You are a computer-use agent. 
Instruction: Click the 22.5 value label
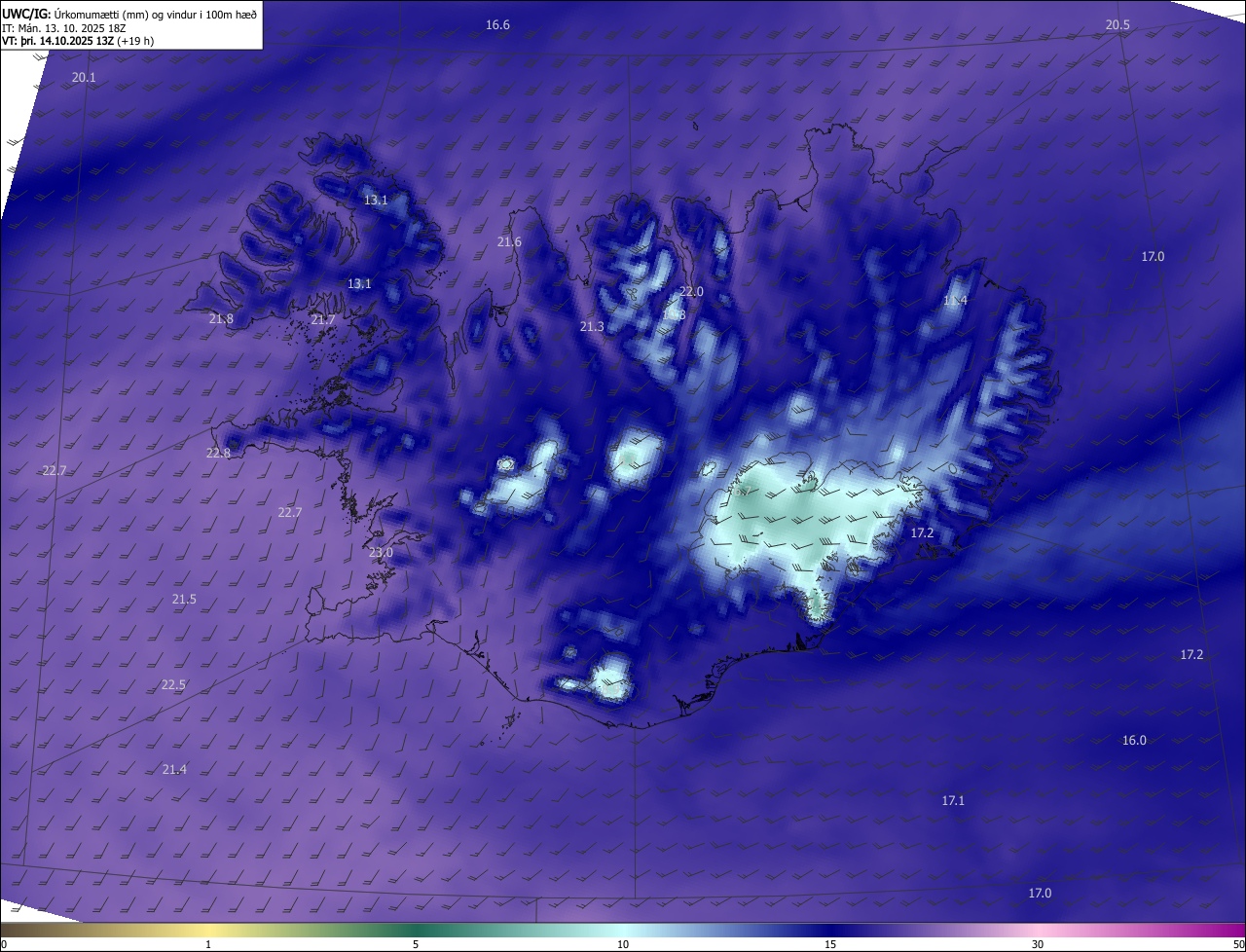click(x=173, y=684)
